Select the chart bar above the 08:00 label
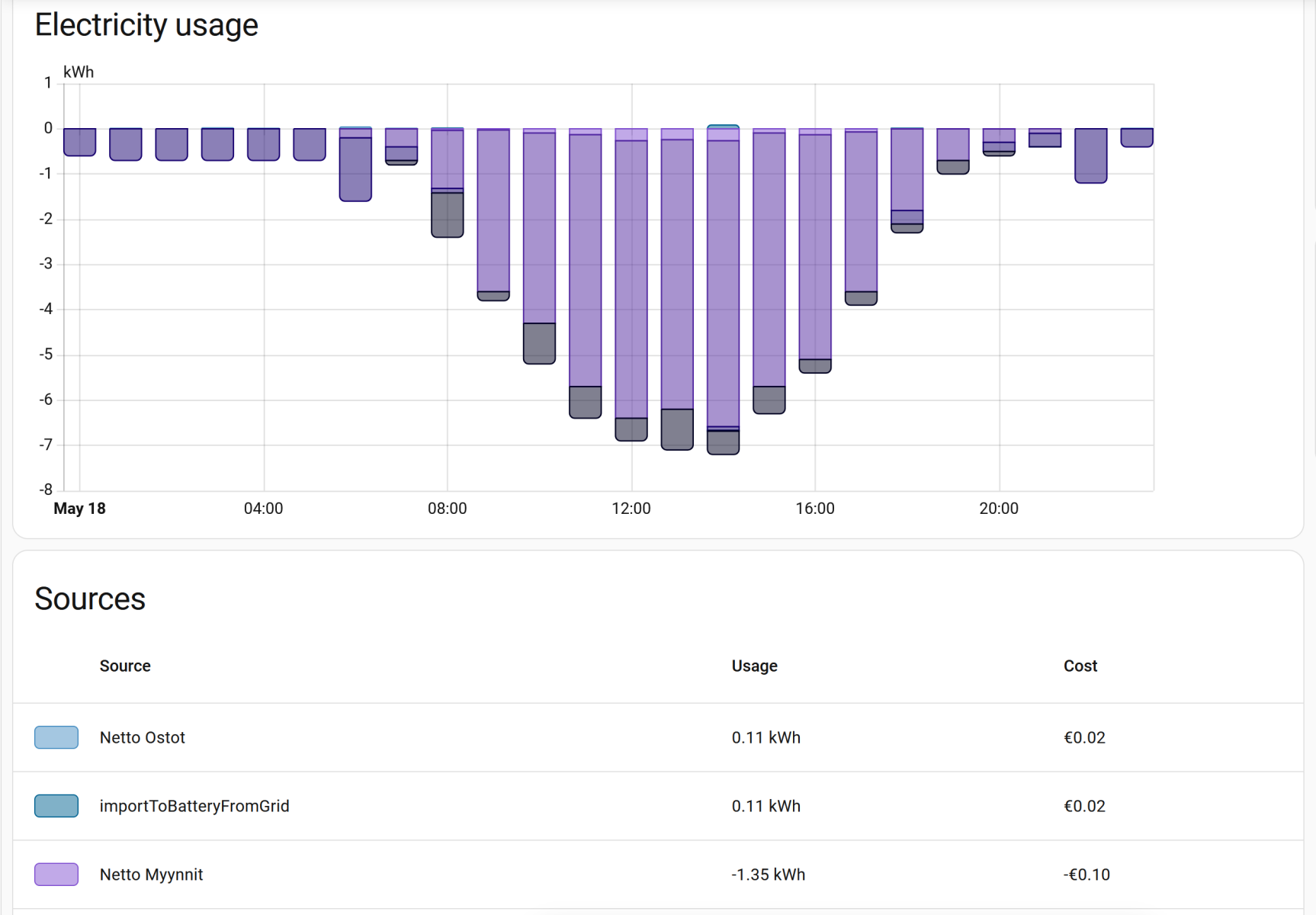Image resolution: width=1316 pixels, height=915 pixels. [x=448, y=183]
